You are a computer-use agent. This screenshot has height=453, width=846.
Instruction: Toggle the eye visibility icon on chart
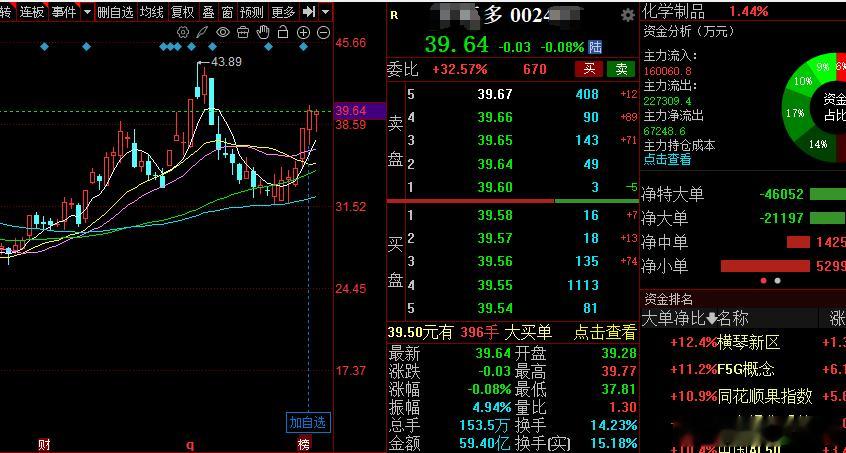click(223, 33)
